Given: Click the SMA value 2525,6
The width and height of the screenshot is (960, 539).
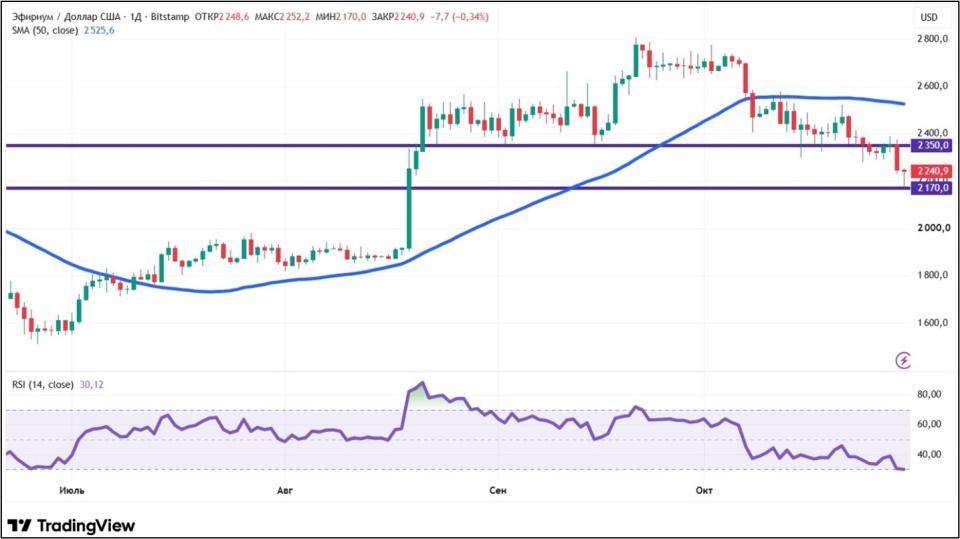Looking at the screenshot, I should click(99, 30).
